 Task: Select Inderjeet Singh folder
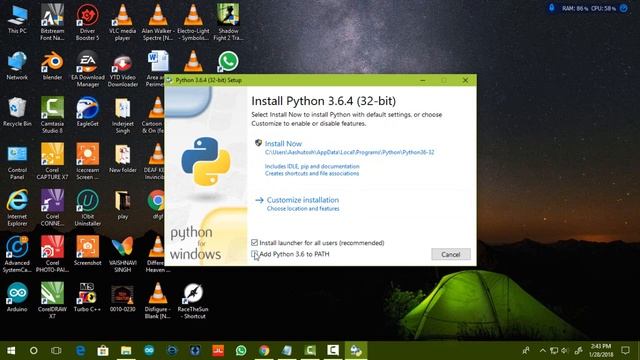[122, 115]
